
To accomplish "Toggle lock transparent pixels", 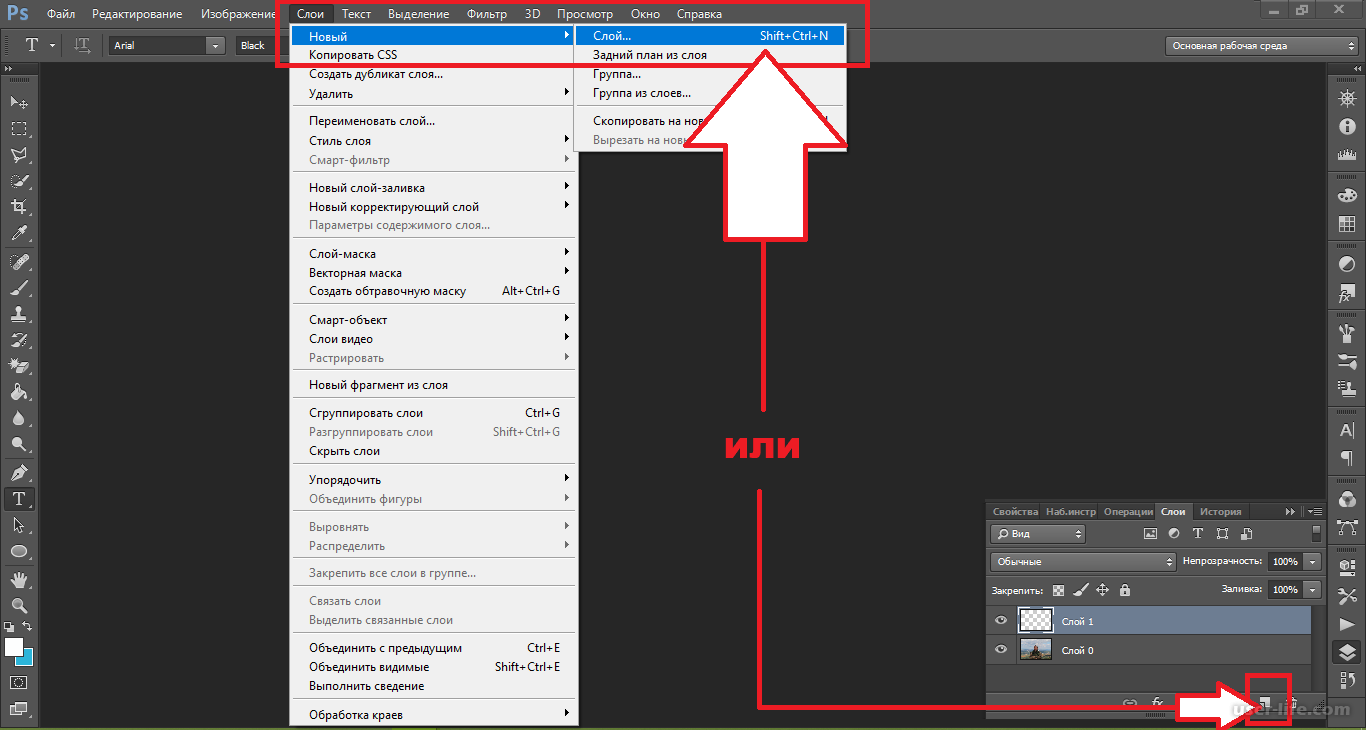I will click(x=1058, y=590).
